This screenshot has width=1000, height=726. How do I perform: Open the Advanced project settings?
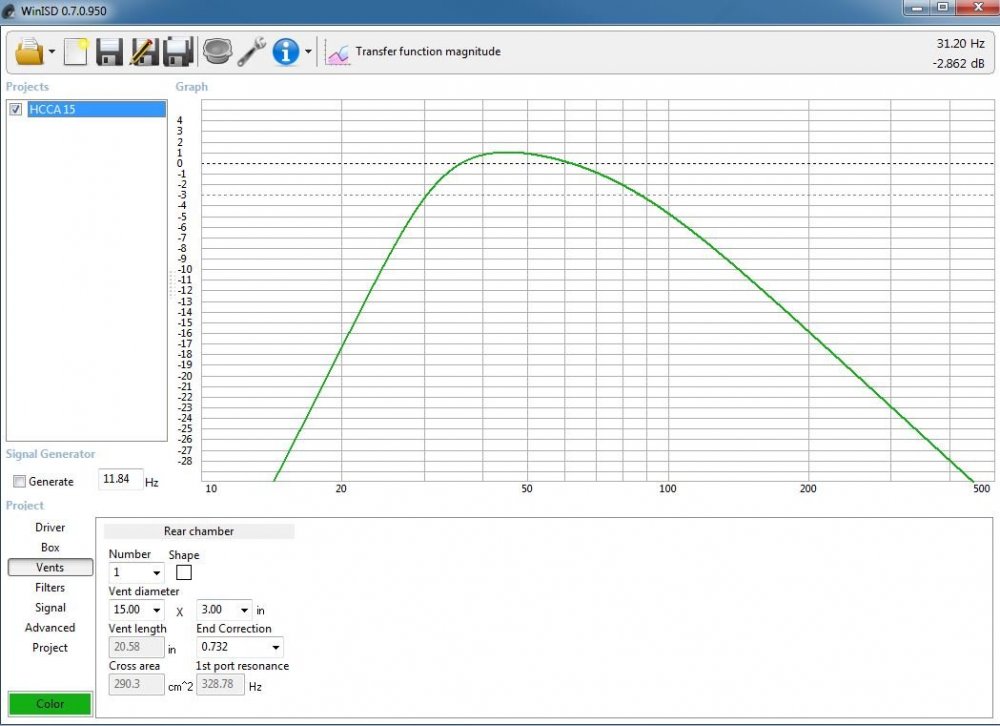pyautogui.click(x=50, y=627)
